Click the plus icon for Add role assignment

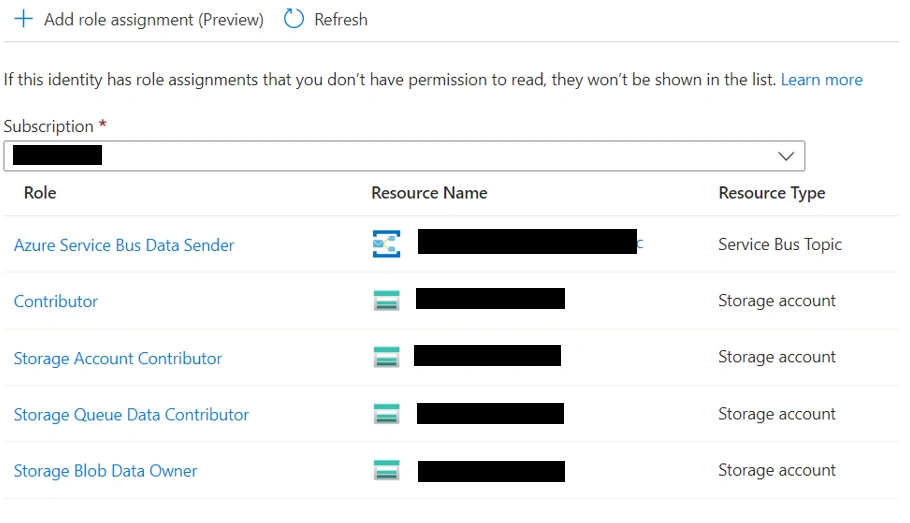[x=24, y=19]
